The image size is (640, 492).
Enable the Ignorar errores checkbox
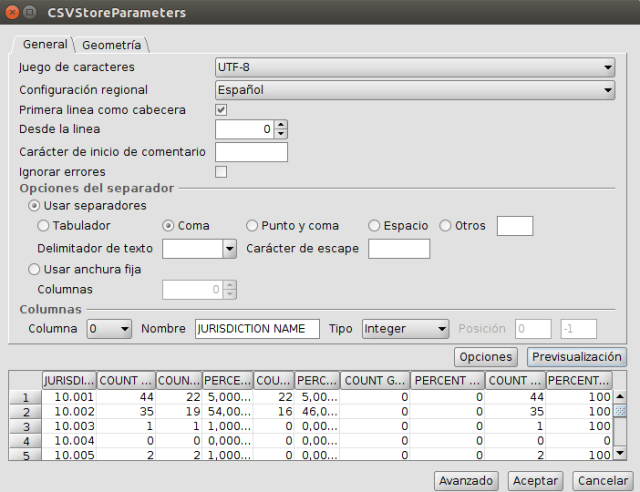(x=222, y=172)
